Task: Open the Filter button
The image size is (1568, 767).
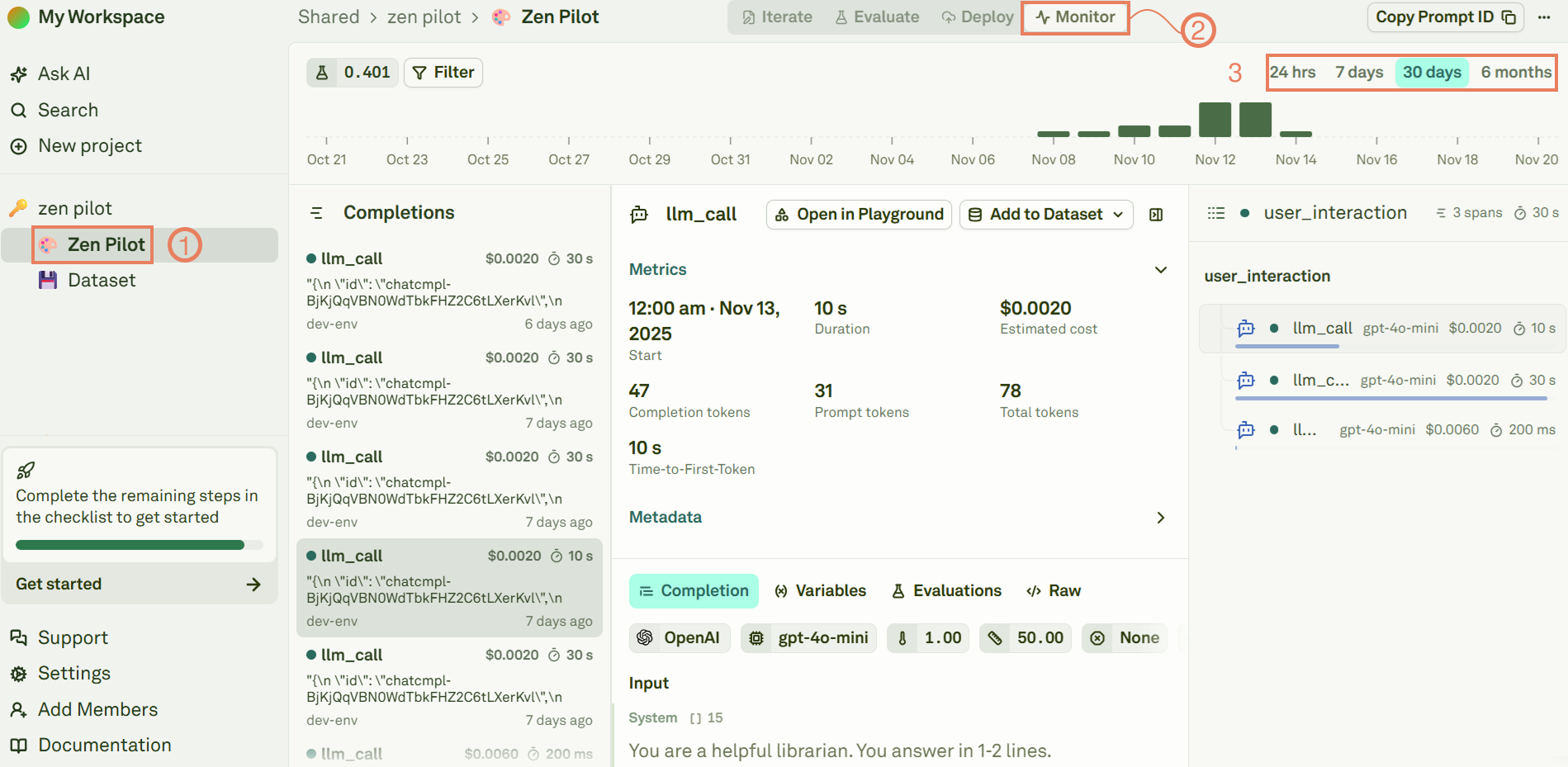Action: pyautogui.click(x=443, y=73)
